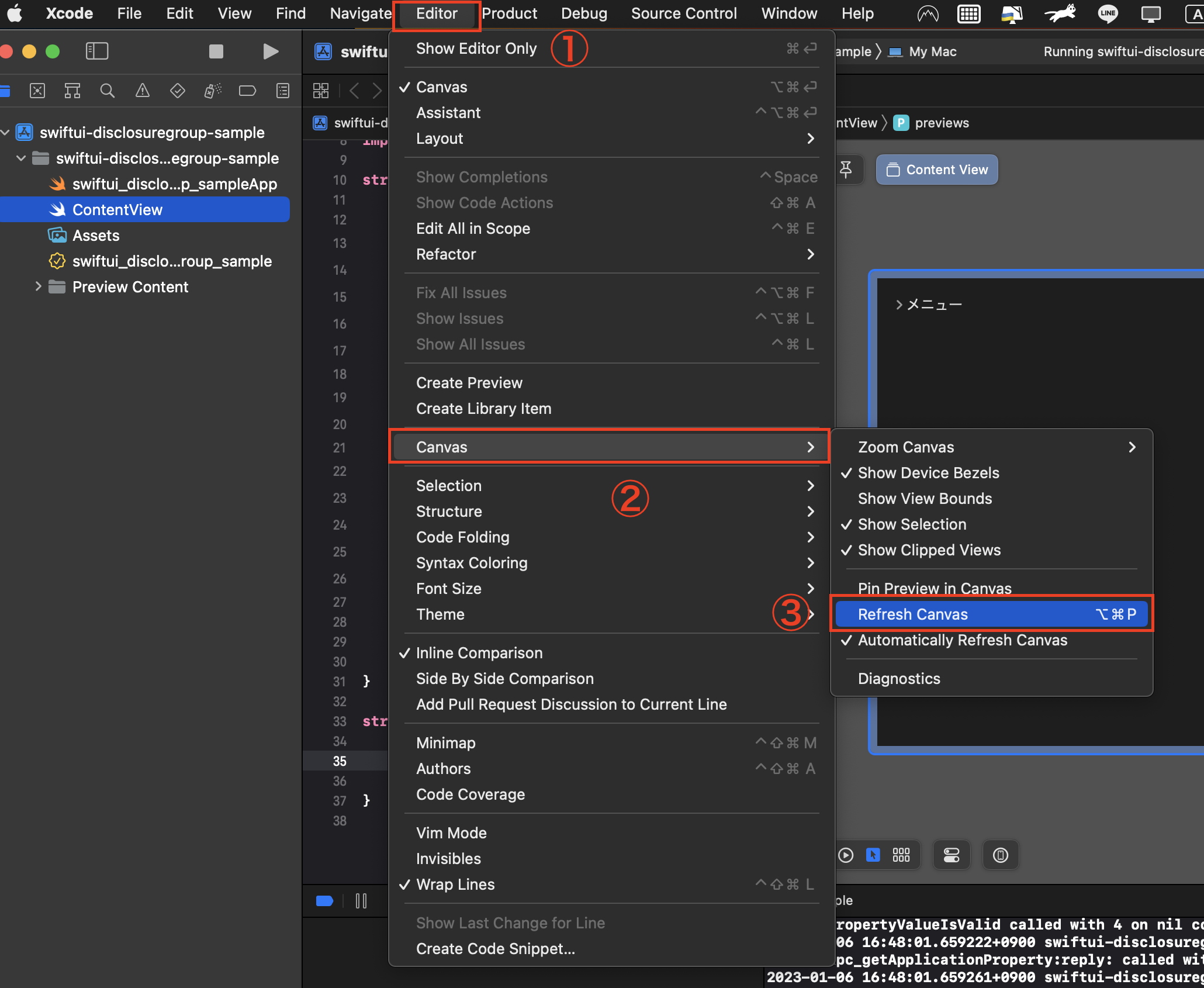The width and height of the screenshot is (1204, 988).
Task: Choose Refresh Canvas menu item
Action: coord(992,614)
